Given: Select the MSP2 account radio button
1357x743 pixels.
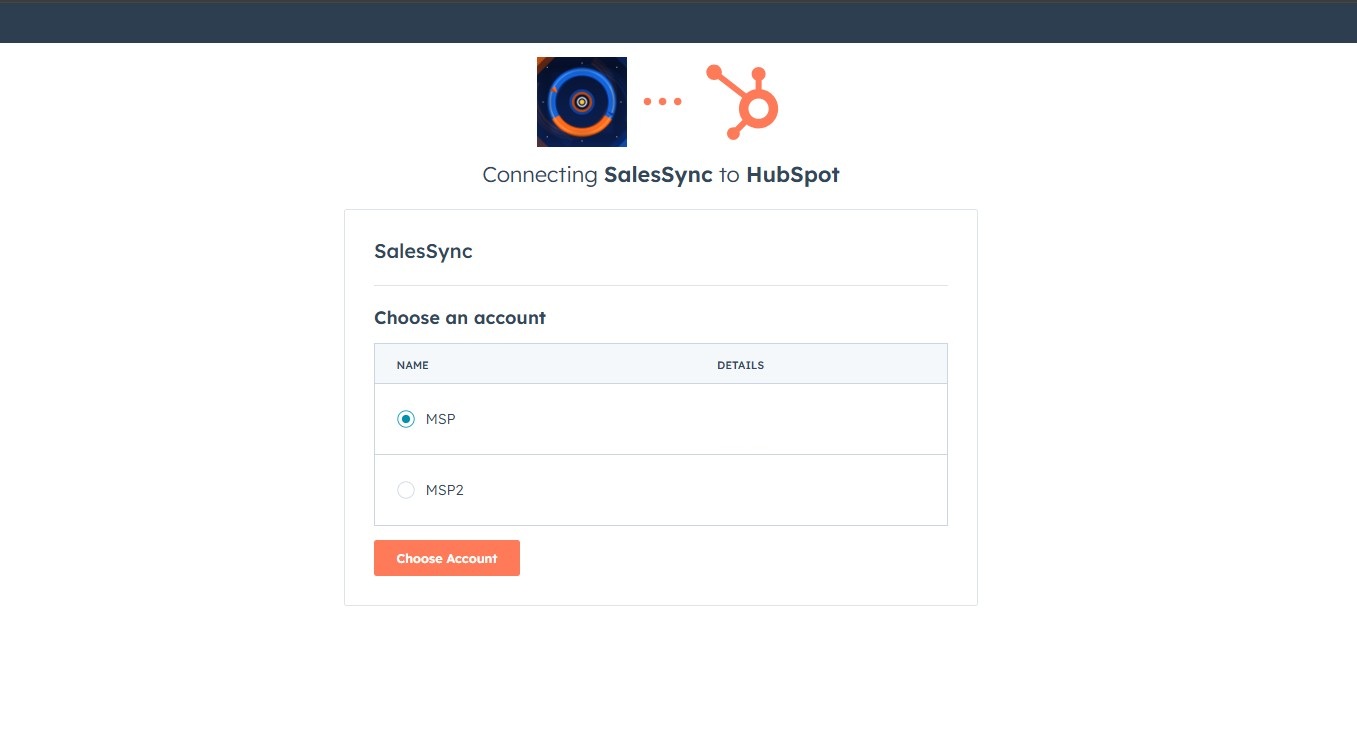Looking at the screenshot, I should pyautogui.click(x=406, y=490).
